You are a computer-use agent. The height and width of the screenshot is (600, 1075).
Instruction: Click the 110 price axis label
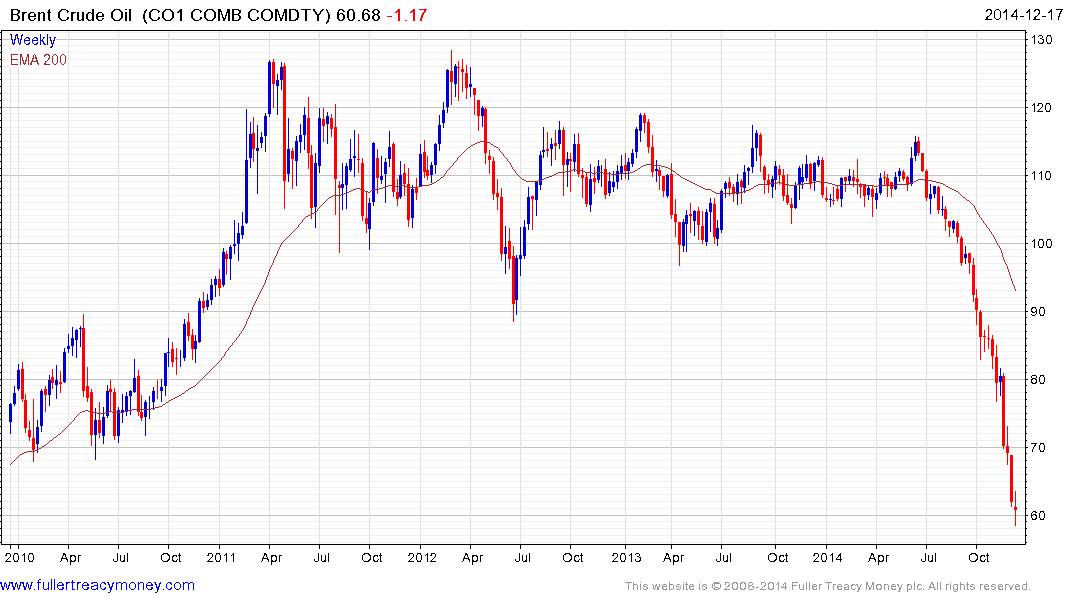click(1041, 176)
